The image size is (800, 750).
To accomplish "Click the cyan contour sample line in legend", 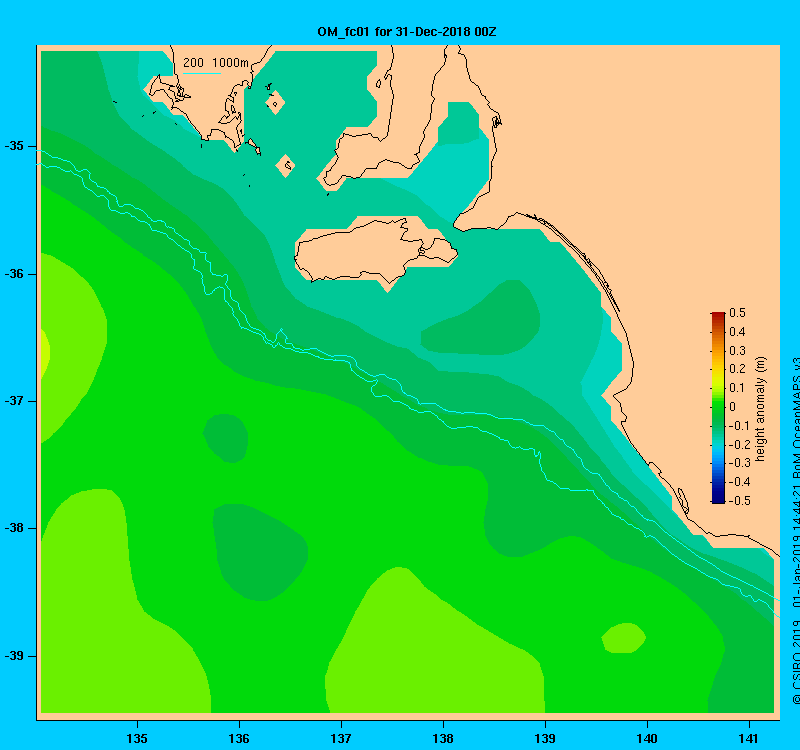I will click(x=202, y=73).
